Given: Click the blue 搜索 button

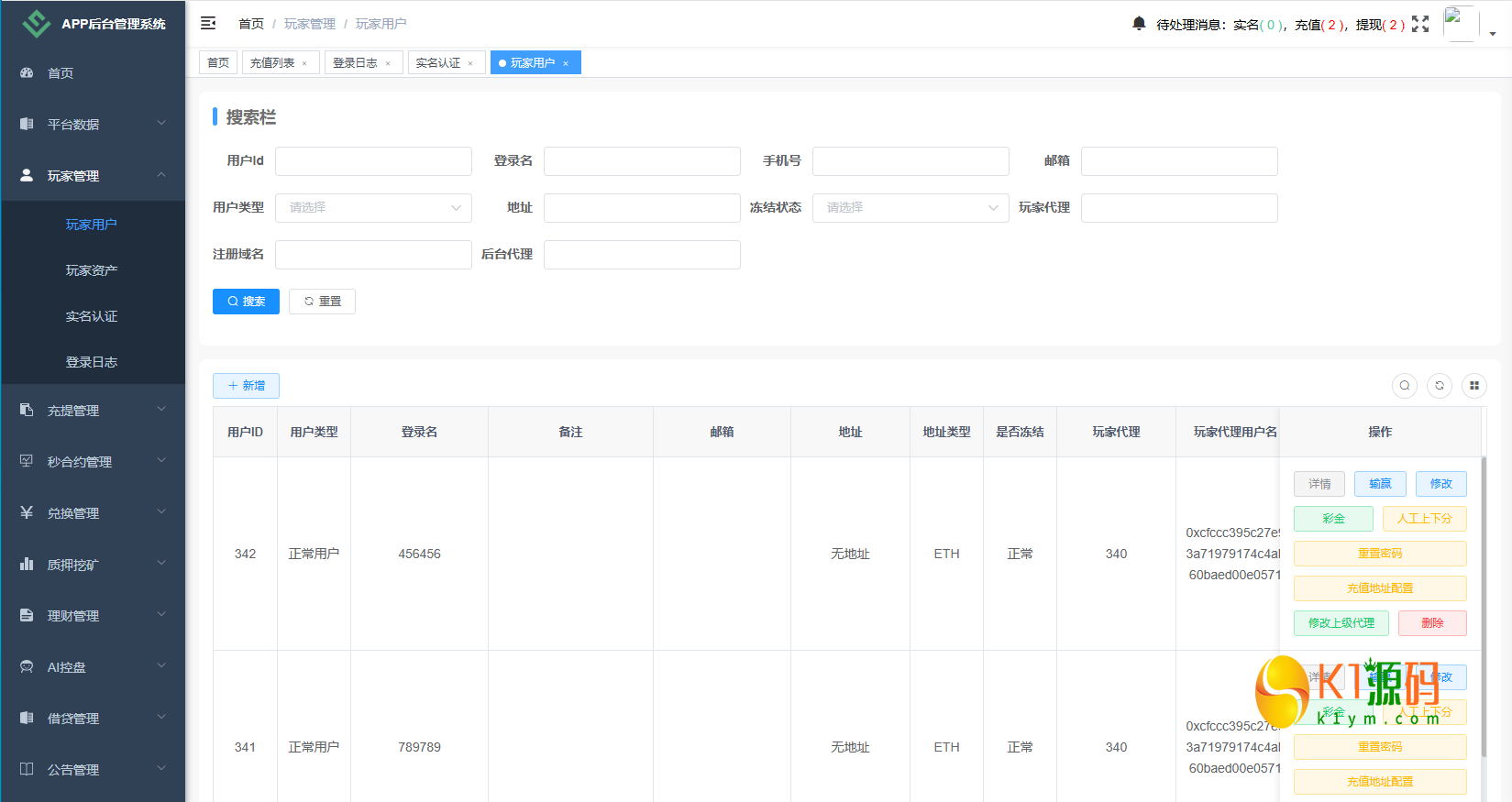Looking at the screenshot, I should point(246,302).
